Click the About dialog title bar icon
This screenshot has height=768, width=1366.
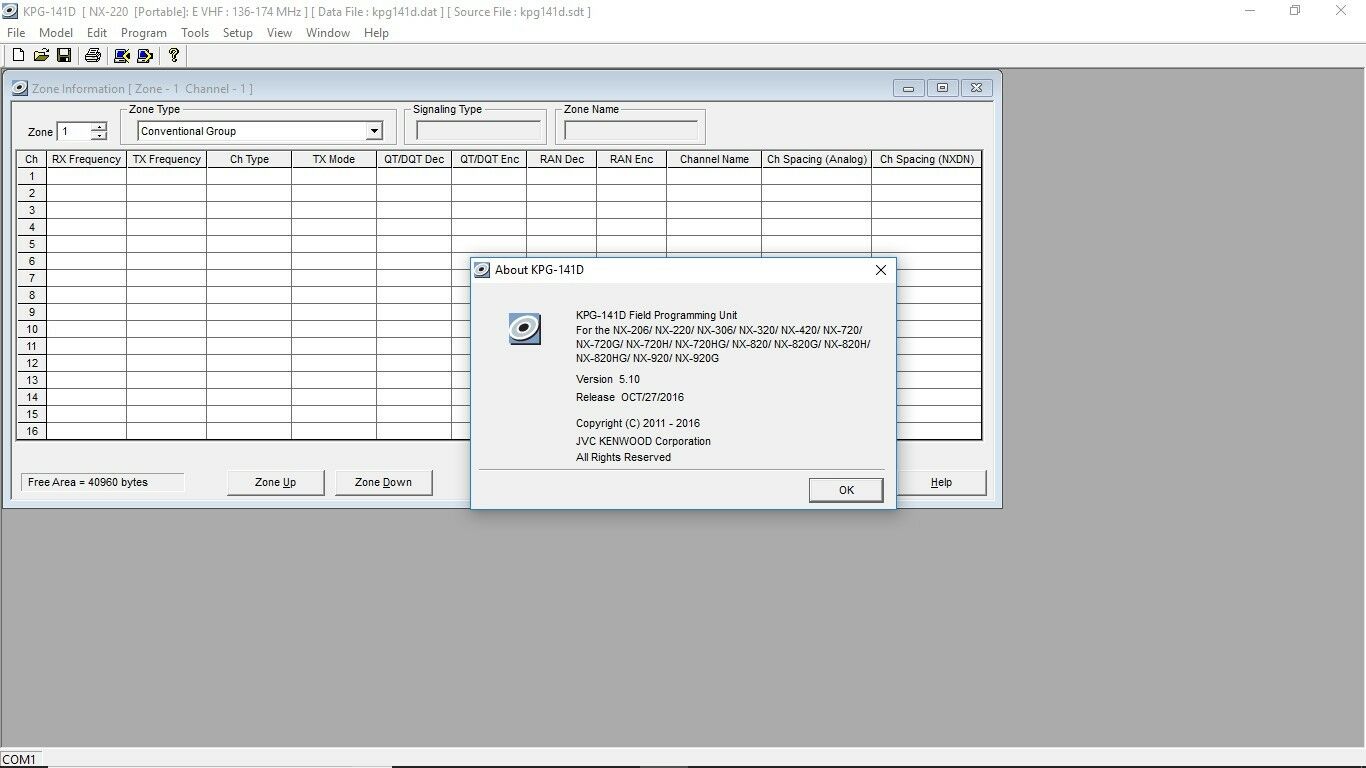[x=482, y=270]
